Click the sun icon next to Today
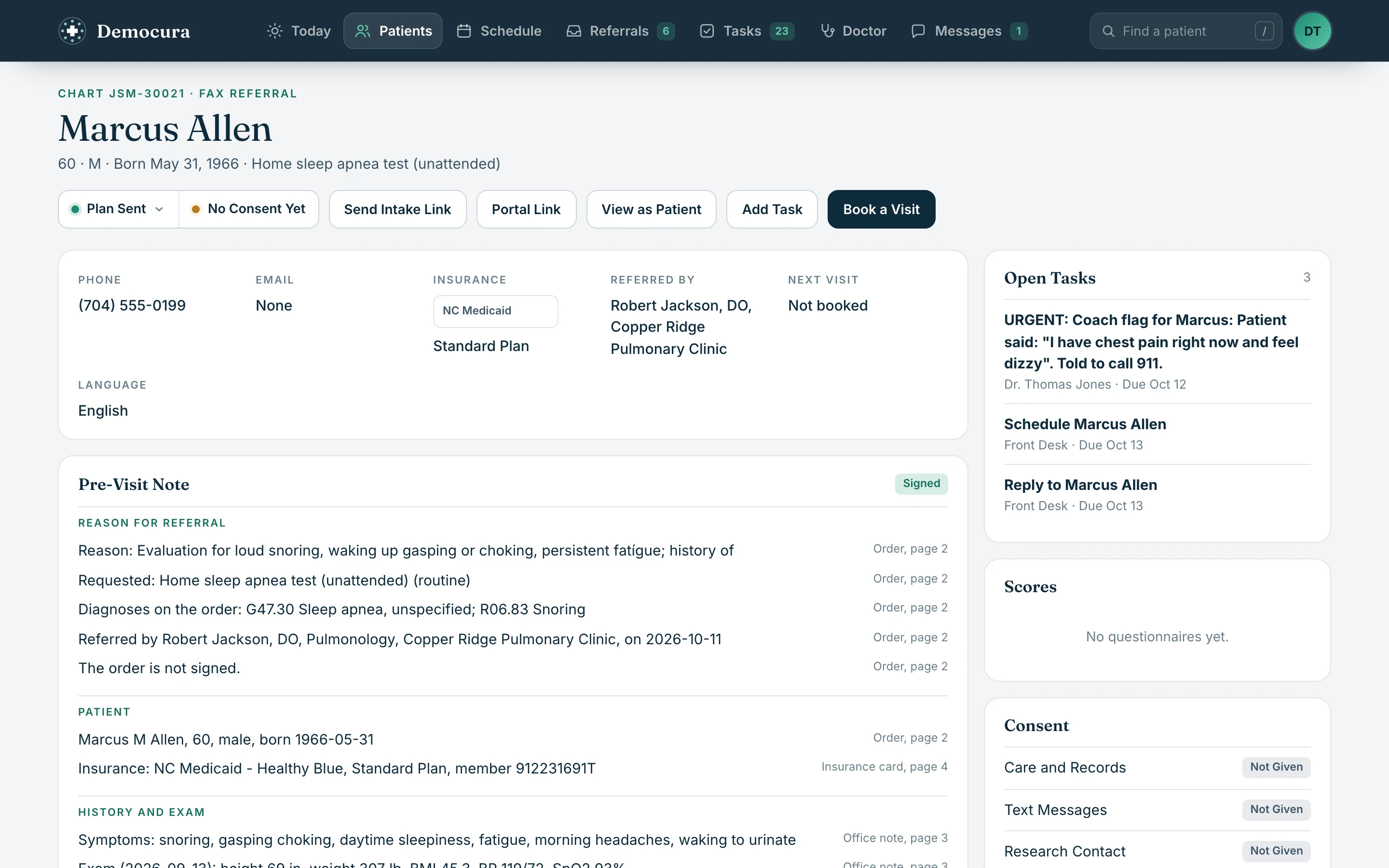This screenshot has height=868, width=1389. click(275, 31)
